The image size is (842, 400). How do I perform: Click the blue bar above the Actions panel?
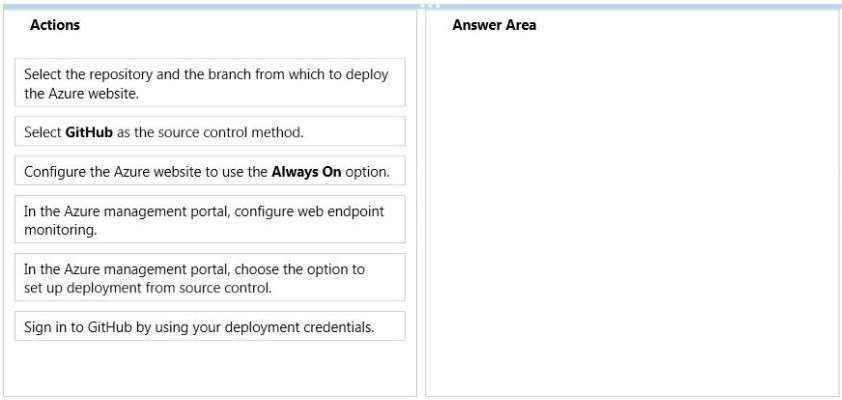pyautogui.click(x=210, y=6)
